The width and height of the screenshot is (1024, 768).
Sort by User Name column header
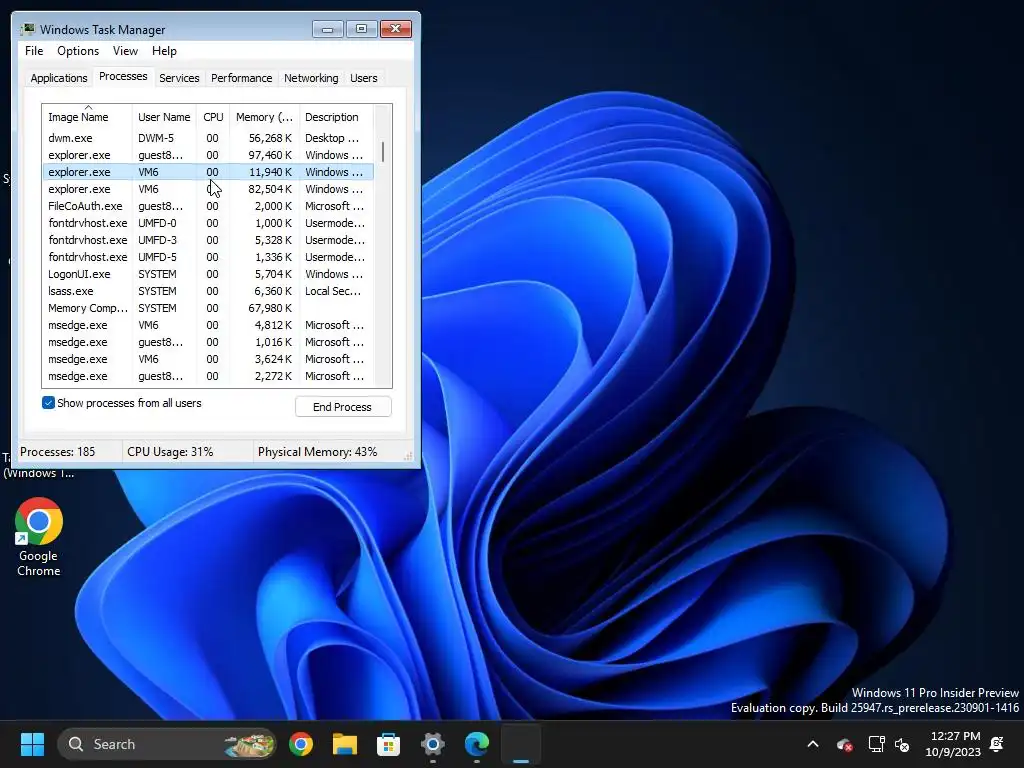(164, 117)
